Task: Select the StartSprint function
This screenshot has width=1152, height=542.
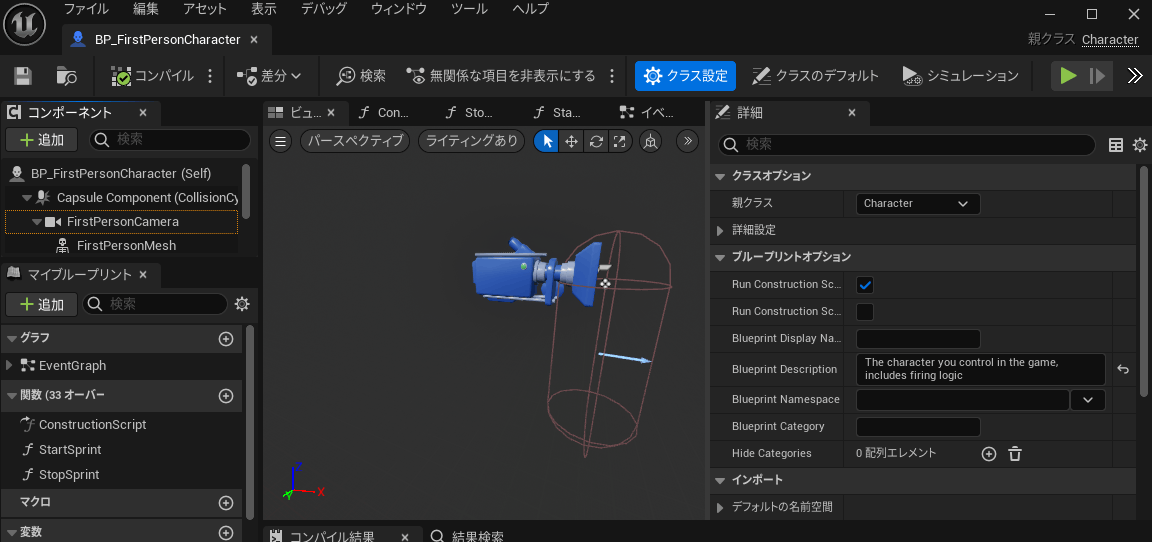Action: (x=70, y=449)
